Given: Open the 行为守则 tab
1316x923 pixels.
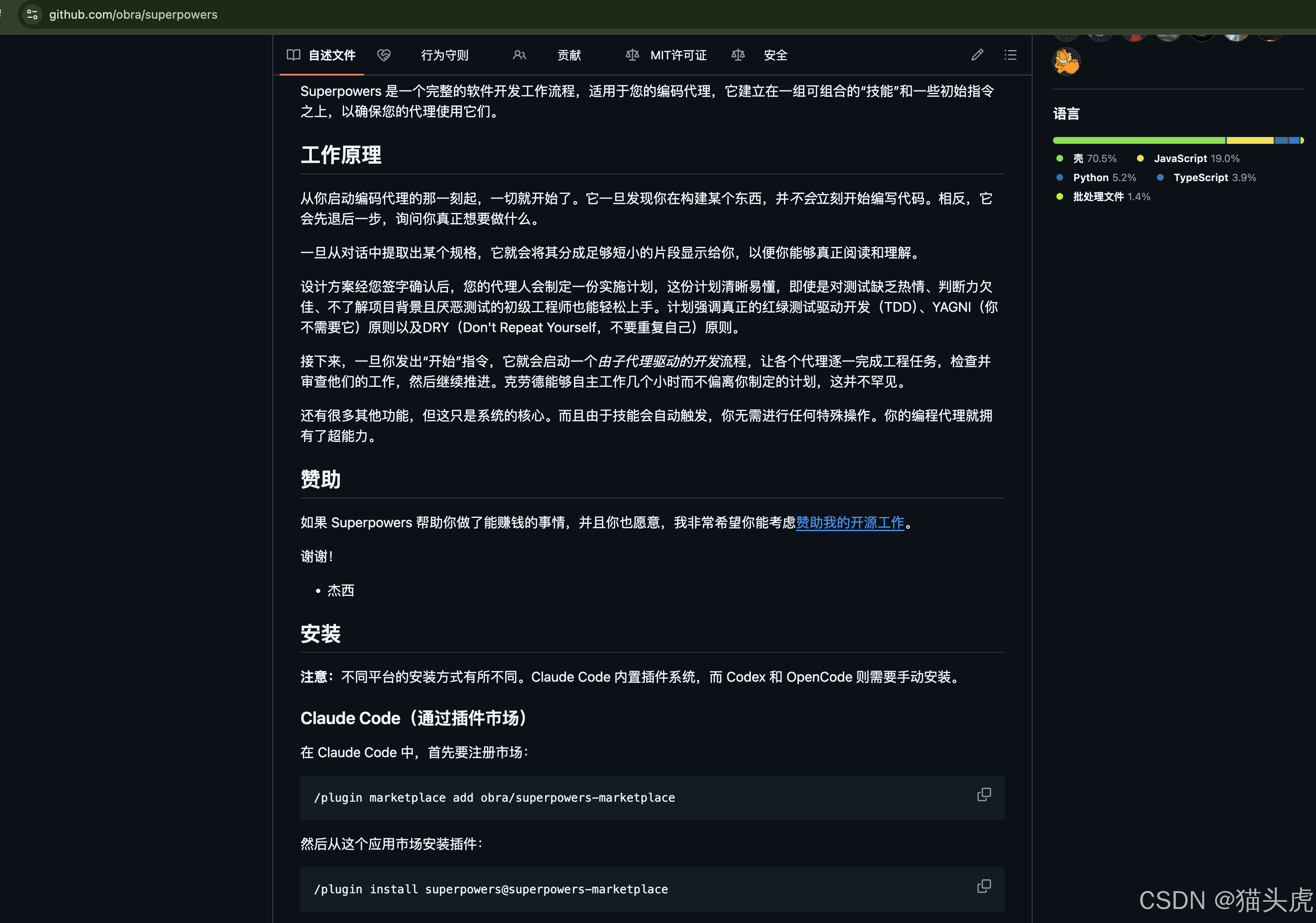Looking at the screenshot, I should point(444,55).
